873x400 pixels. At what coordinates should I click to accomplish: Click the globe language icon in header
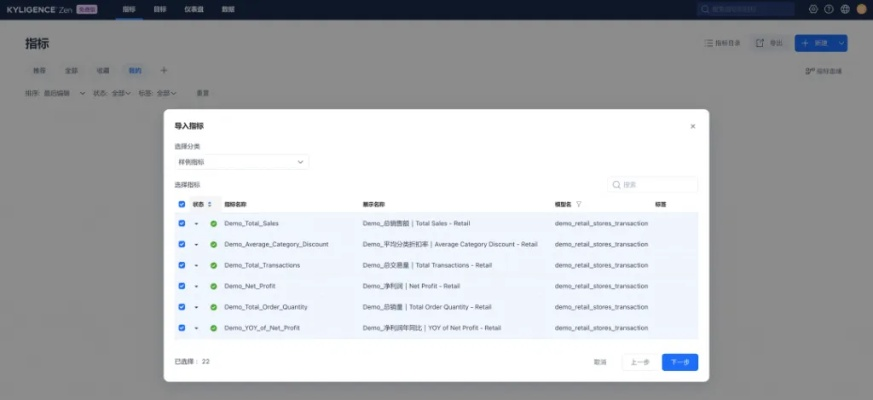click(845, 9)
